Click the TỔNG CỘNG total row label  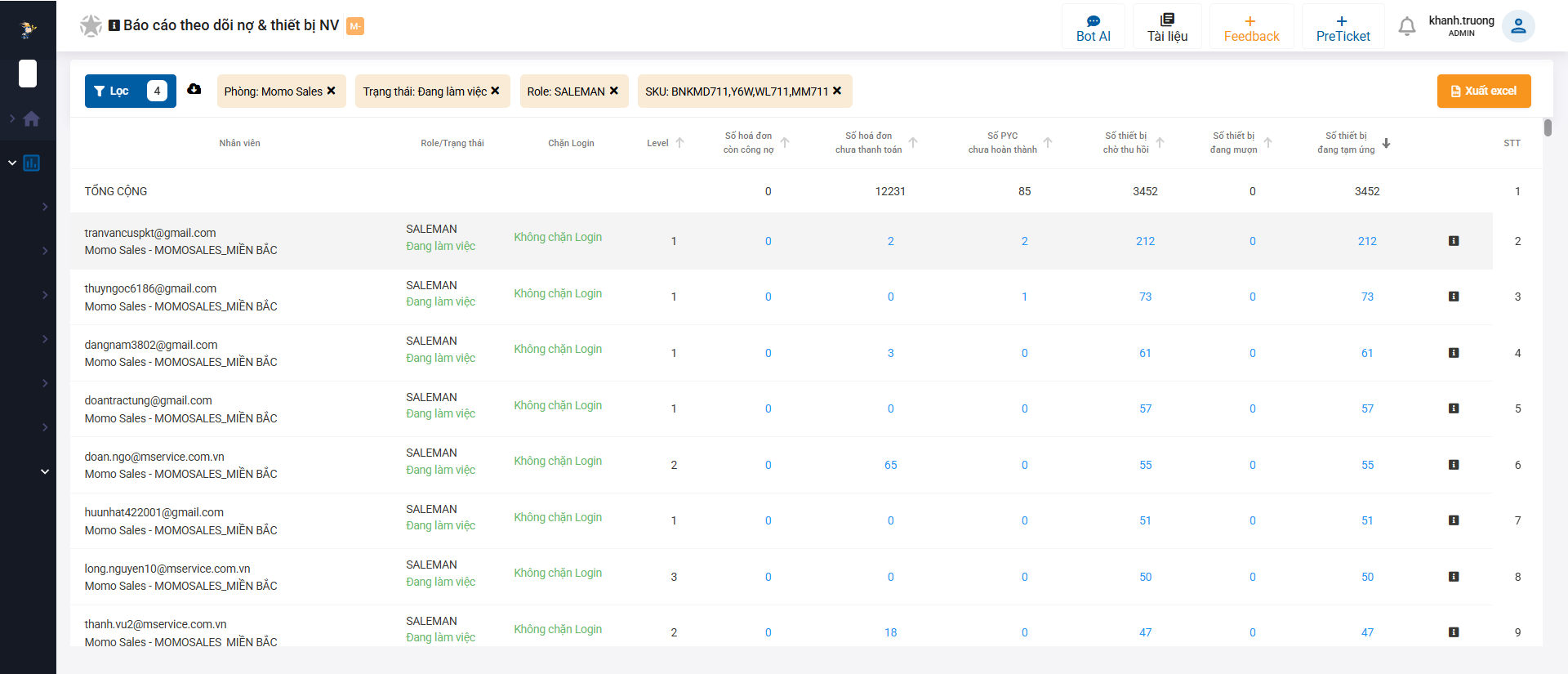[x=116, y=191]
